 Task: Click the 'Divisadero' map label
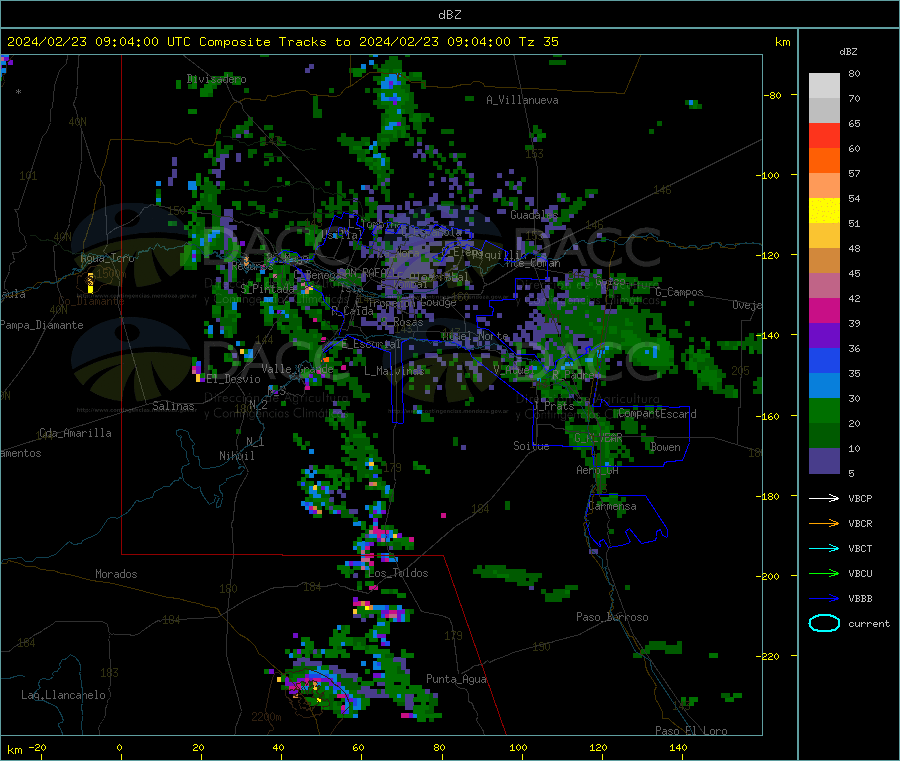click(216, 79)
